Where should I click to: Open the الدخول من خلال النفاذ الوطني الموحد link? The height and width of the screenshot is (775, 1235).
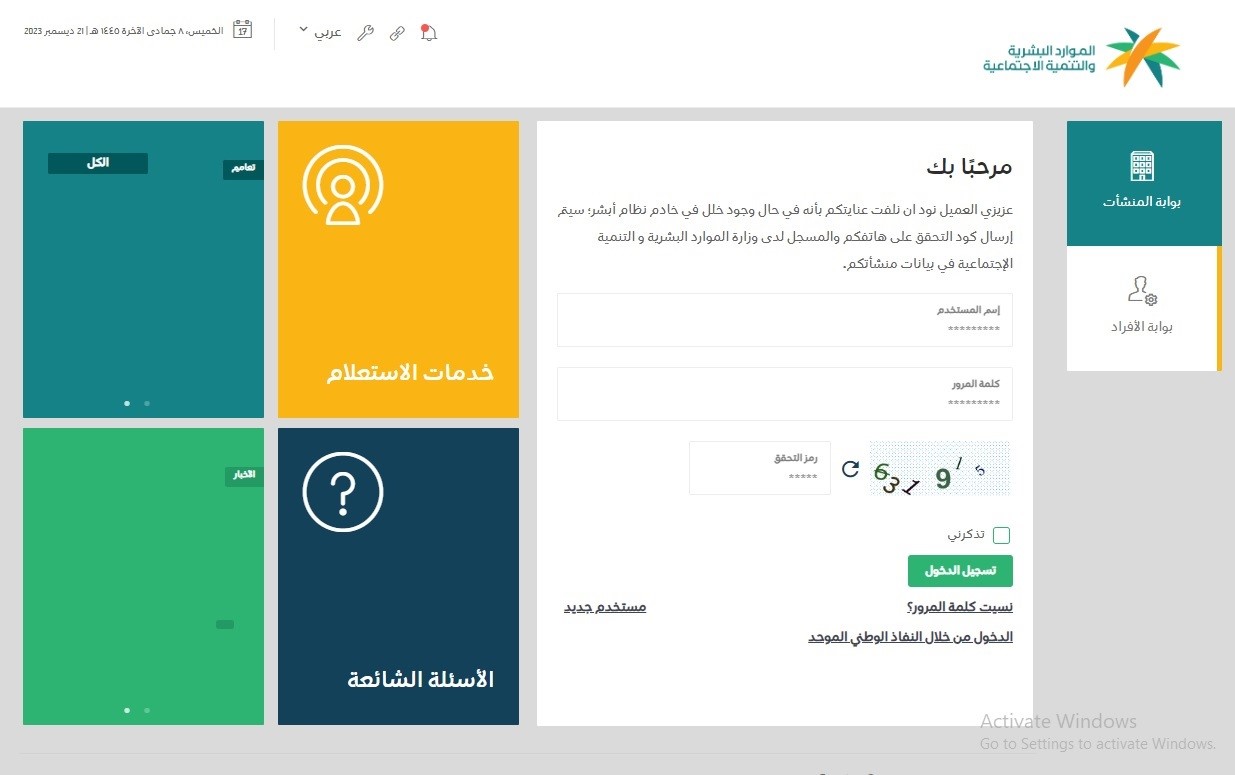point(910,637)
